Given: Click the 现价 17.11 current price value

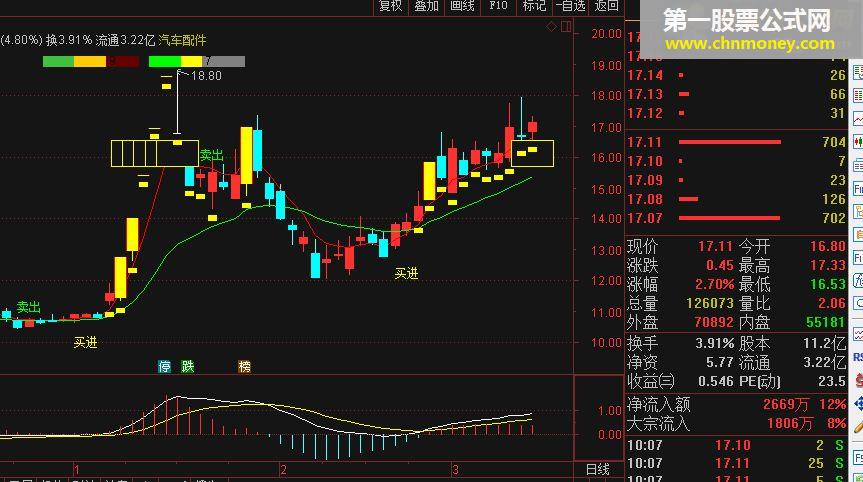Looking at the screenshot, I should click(x=715, y=246).
